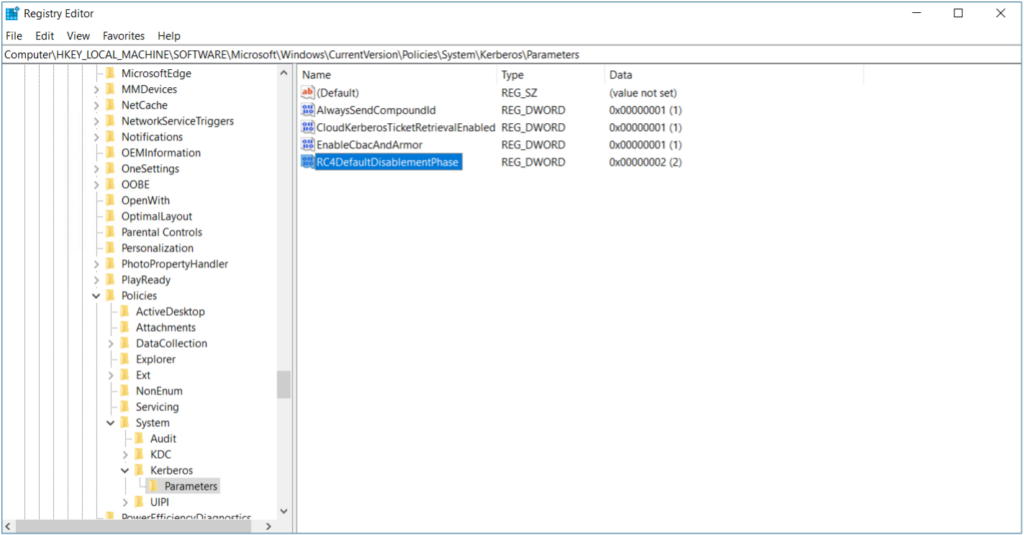The height and width of the screenshot is (535, 1024).
Task: Open the View menu
Action: (78, 36)
